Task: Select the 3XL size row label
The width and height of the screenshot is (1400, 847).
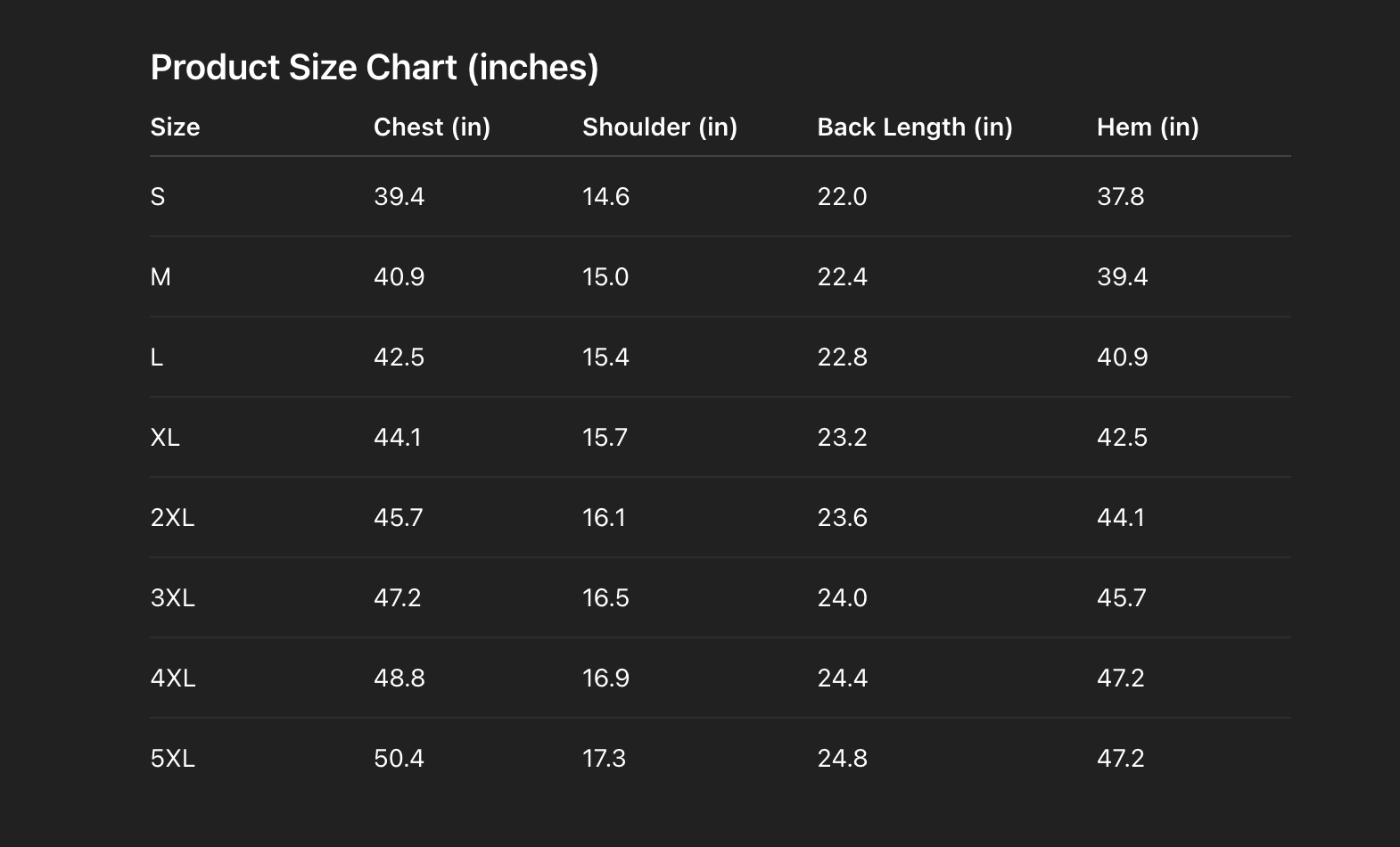Action: click(172, 598)
